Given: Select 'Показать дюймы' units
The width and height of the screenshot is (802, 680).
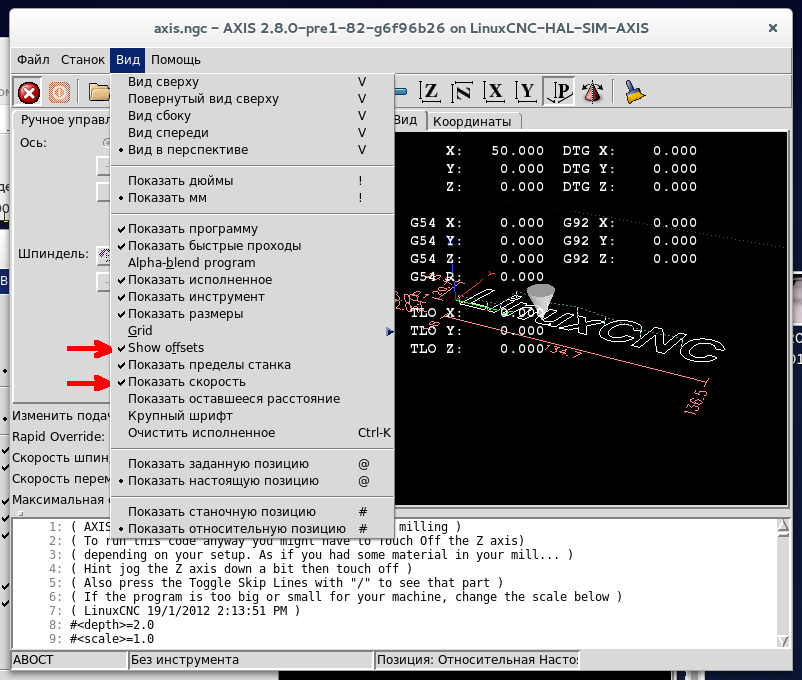Looking at the screenshot, I should [252, 181].
